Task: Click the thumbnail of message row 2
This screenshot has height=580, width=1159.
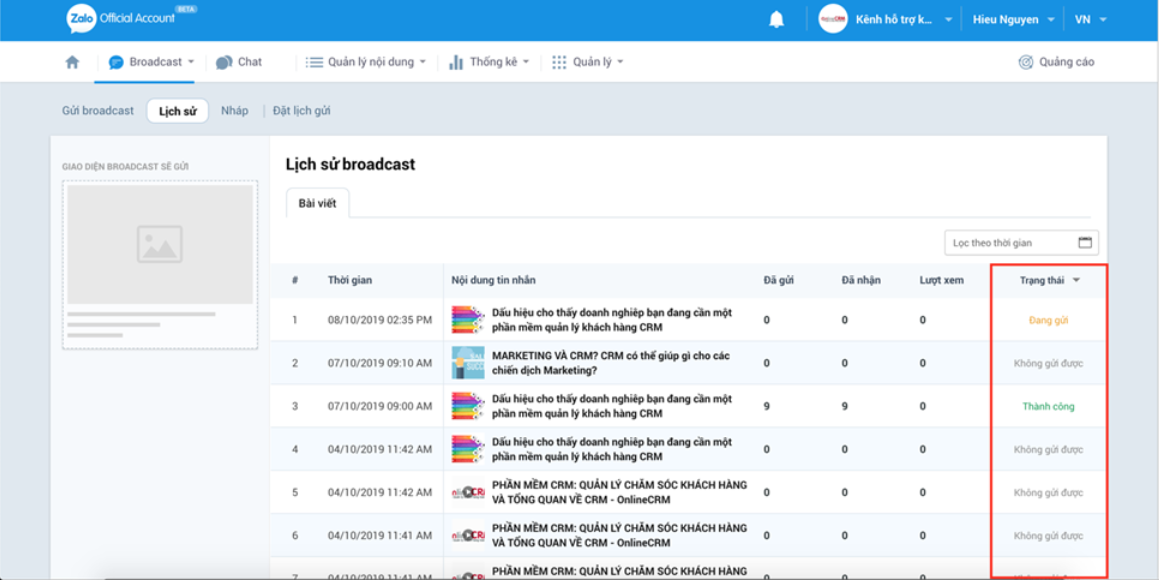Action: tap(468, 363)
